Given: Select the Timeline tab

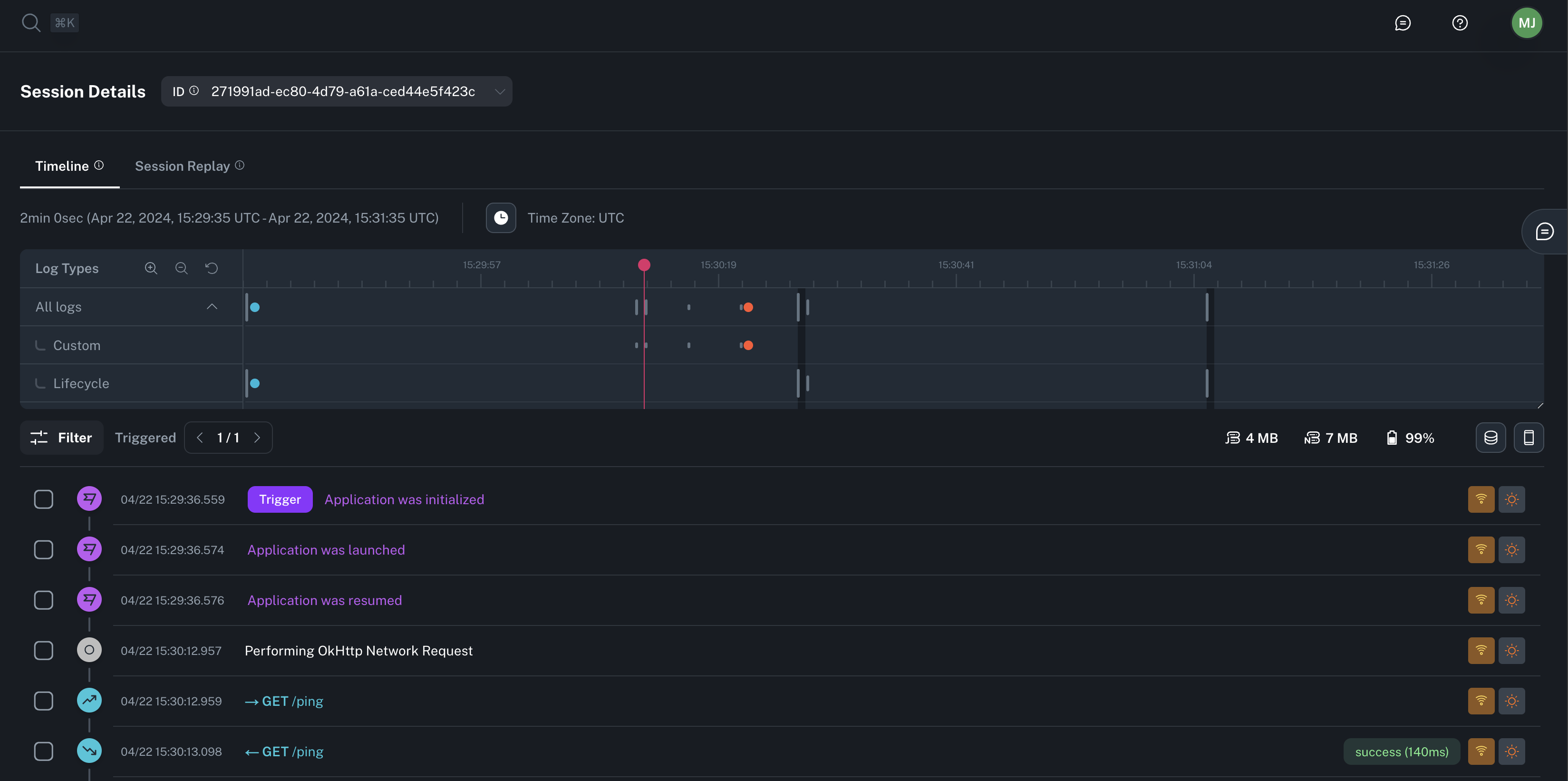Looking at the screenshot, I should (x=61, y=166).
